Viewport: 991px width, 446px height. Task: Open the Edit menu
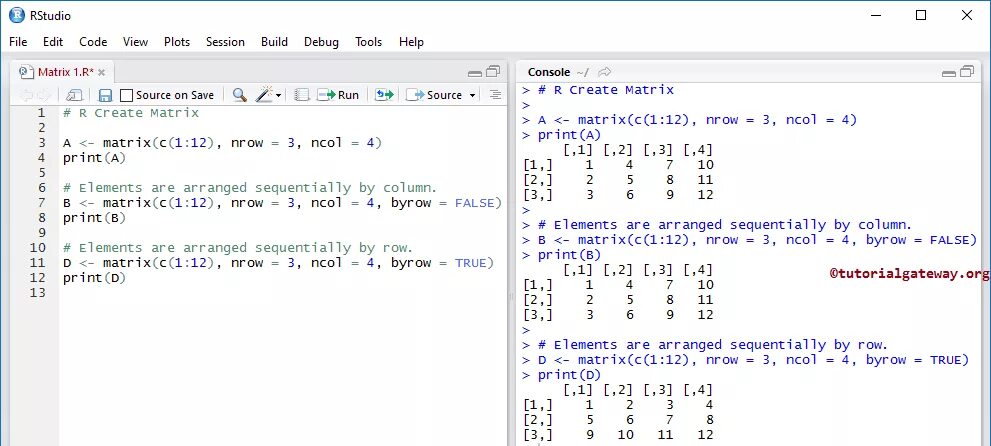(53, 42)
